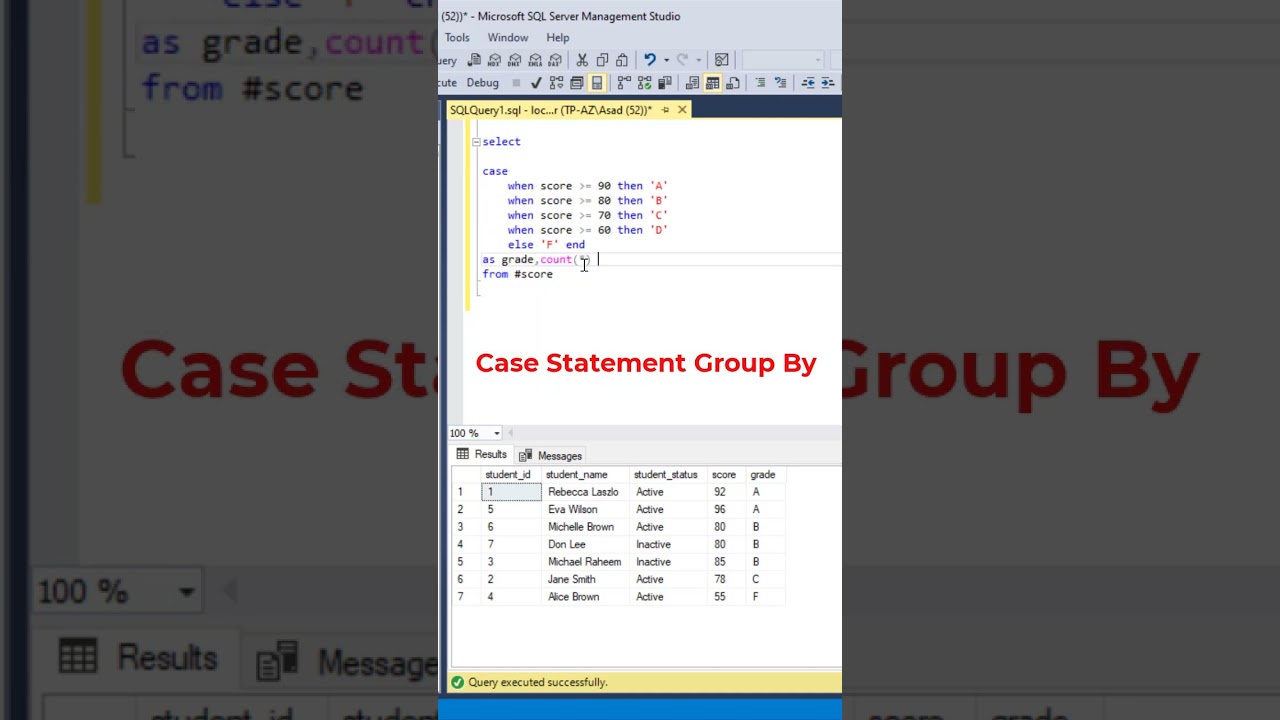
Task: Open the Activity Monitor icon
Action: click(x=721, y=60)
